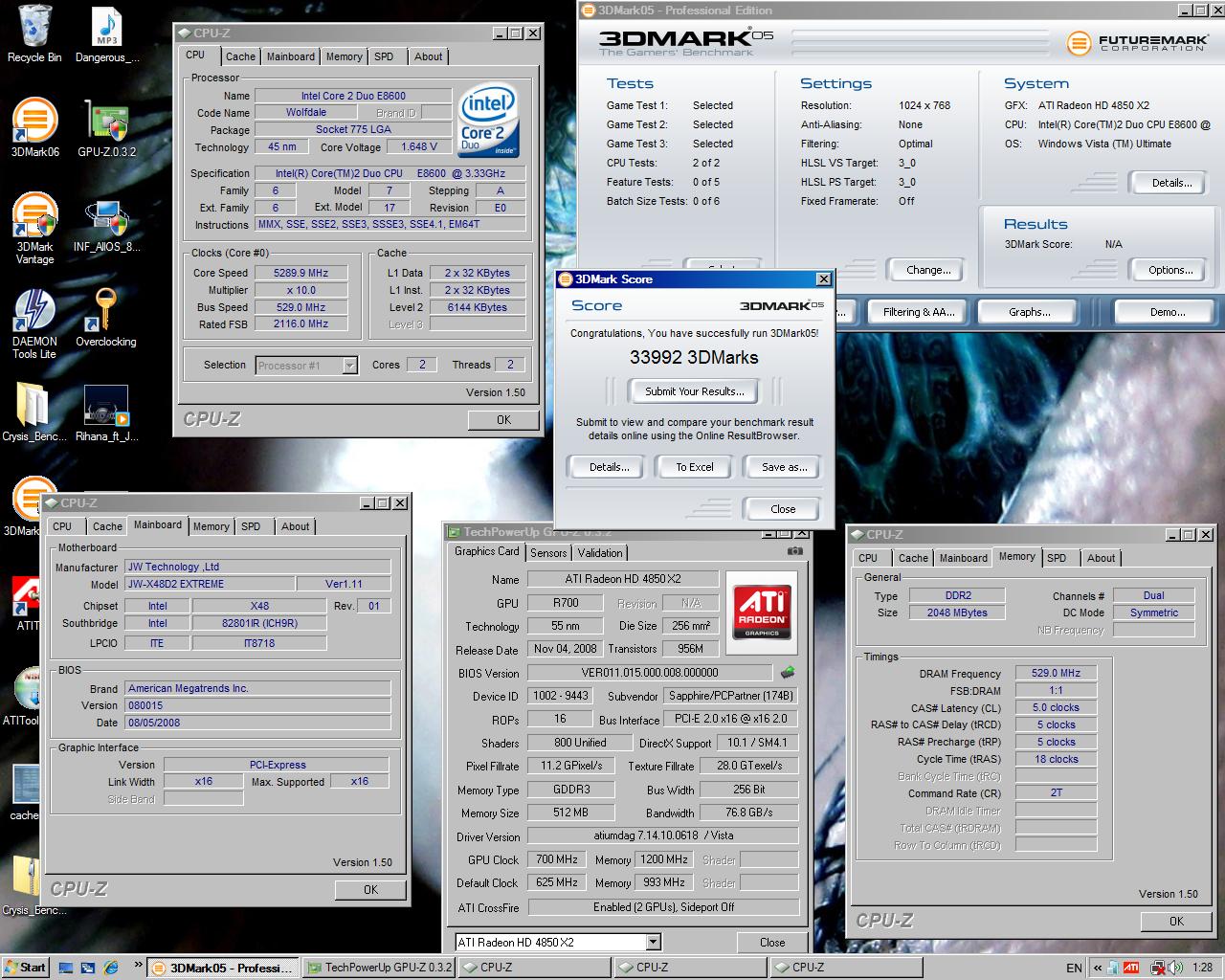Launch the DAEMON Tools Lite shortcut
This screenshot has width=1225, height=980.
(x=34, y=323)
